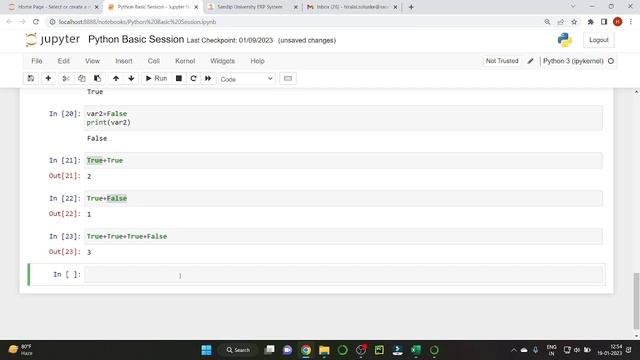Open the weather widget on taskbar
Screen dimensions: 640x360
click(20, 350)
